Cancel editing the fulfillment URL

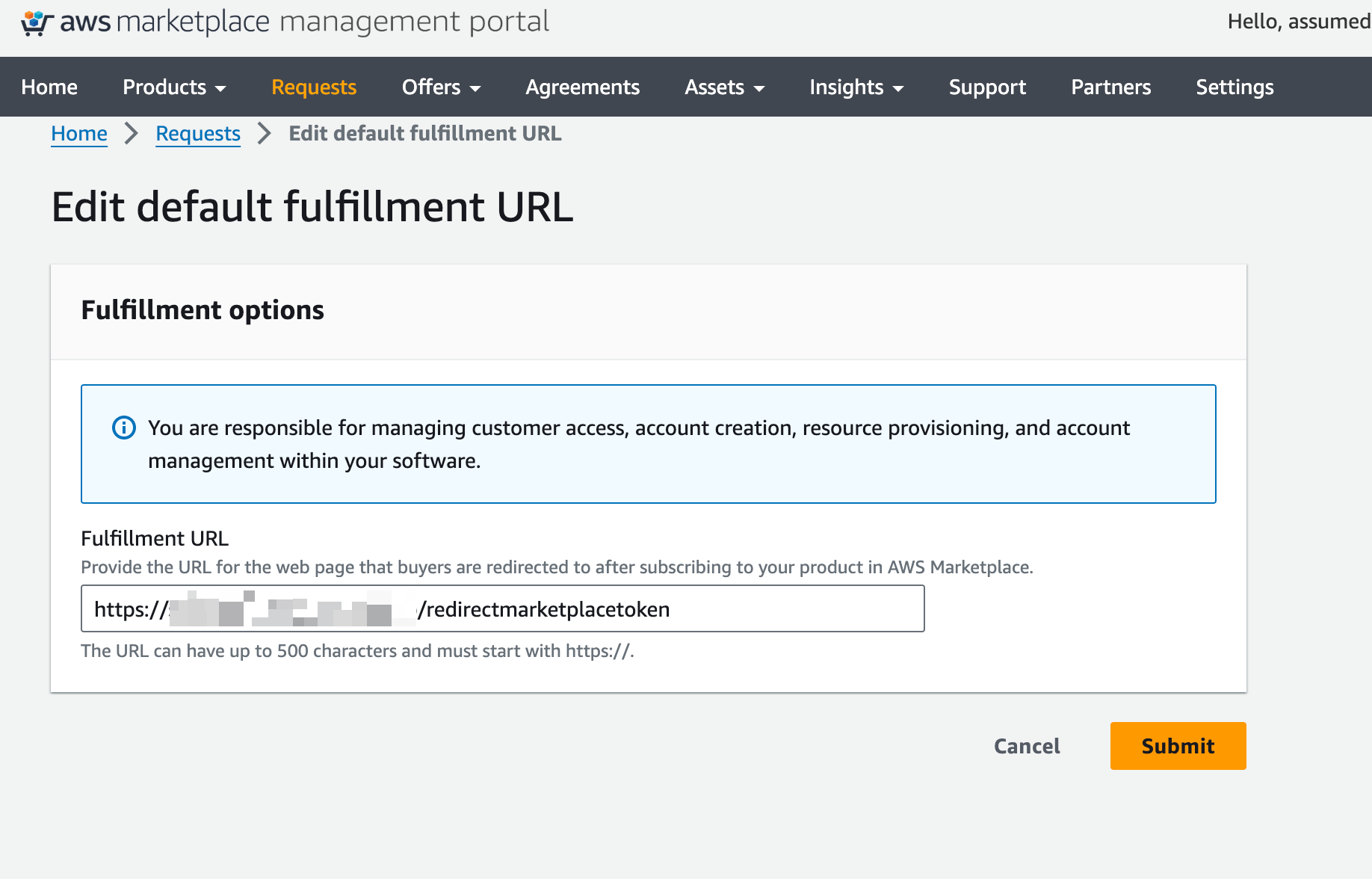tap(1027, 746)
